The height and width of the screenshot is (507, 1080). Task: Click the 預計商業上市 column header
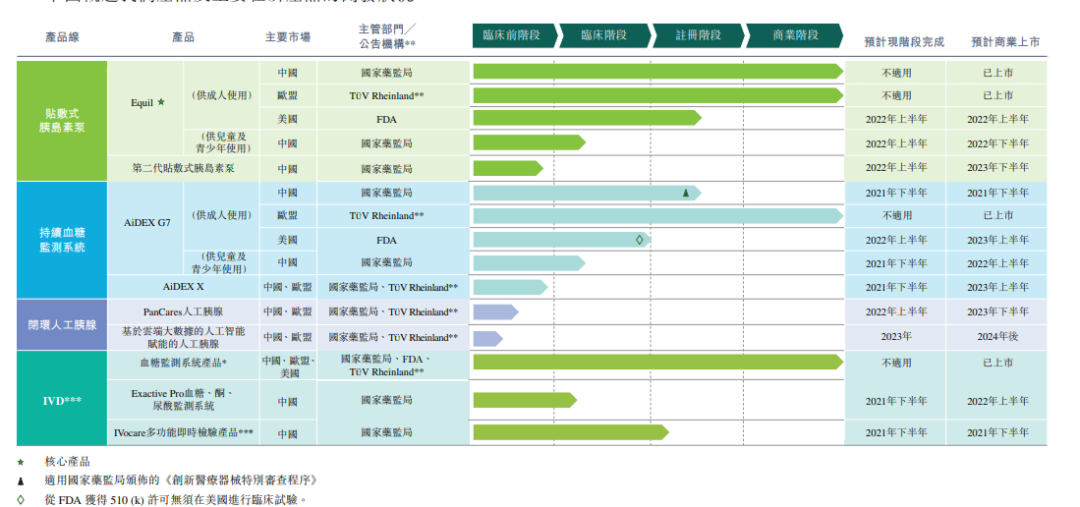tap(1006, 42)
